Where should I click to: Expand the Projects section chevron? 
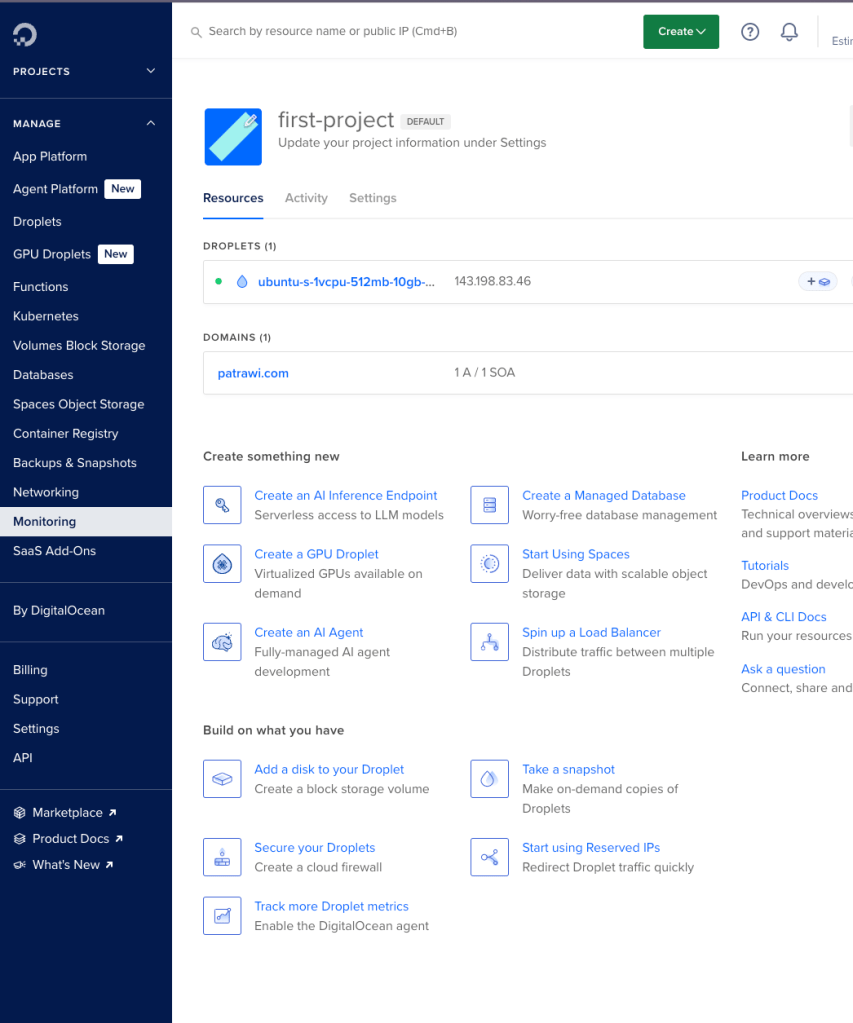click(x=151, y=71)
